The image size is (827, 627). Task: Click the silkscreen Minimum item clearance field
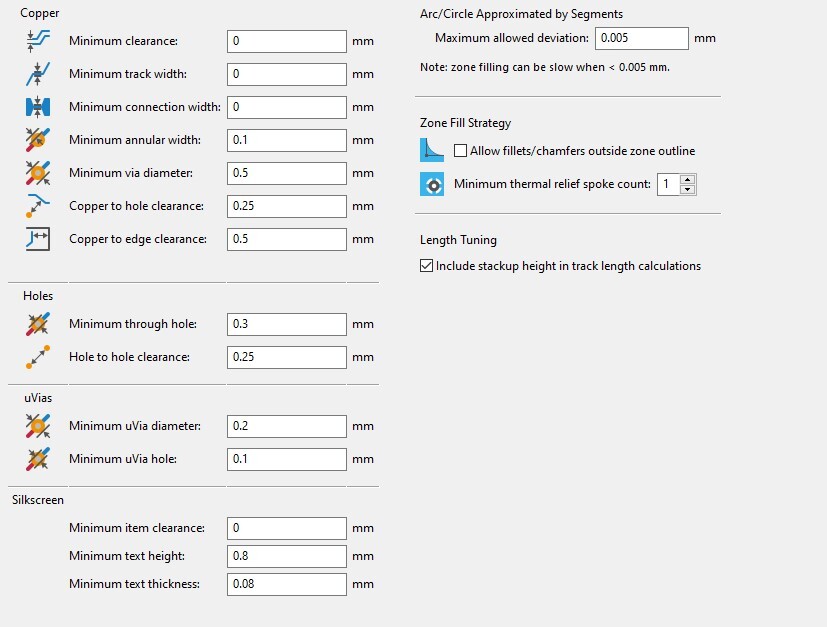coord(287,528)
